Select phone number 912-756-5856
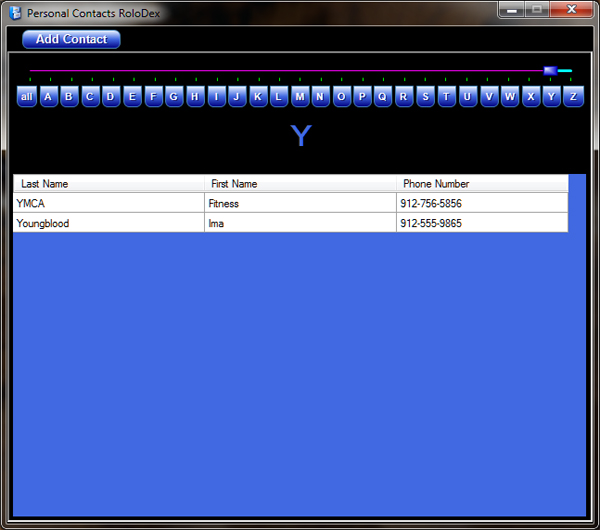600x530 pixels. pyautogui.click(x=482, y=203)
